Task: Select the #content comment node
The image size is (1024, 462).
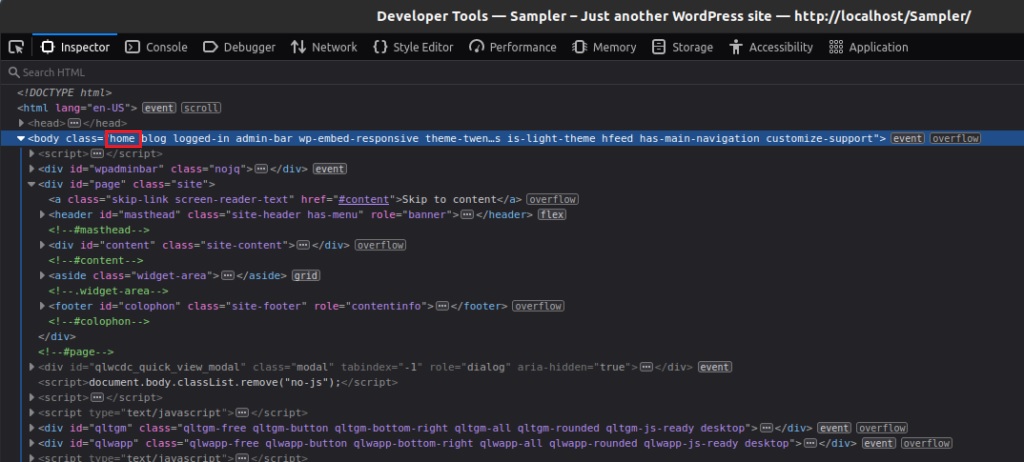Action: [x=96, y=260]
